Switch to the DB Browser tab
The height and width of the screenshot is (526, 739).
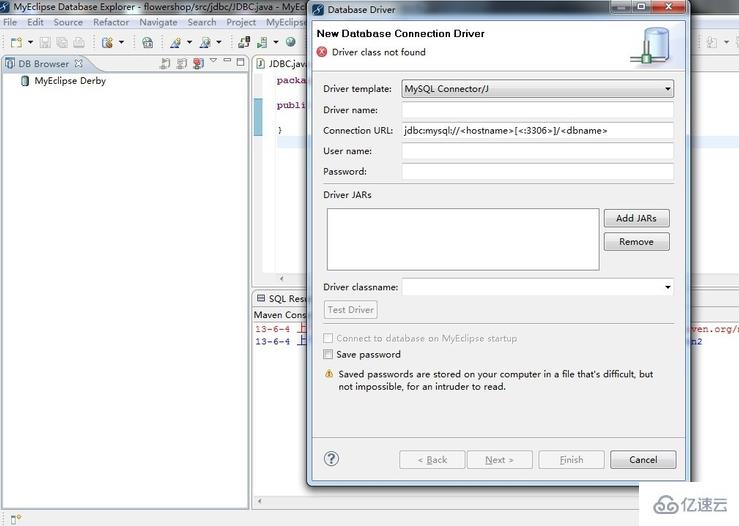[43, 64]
